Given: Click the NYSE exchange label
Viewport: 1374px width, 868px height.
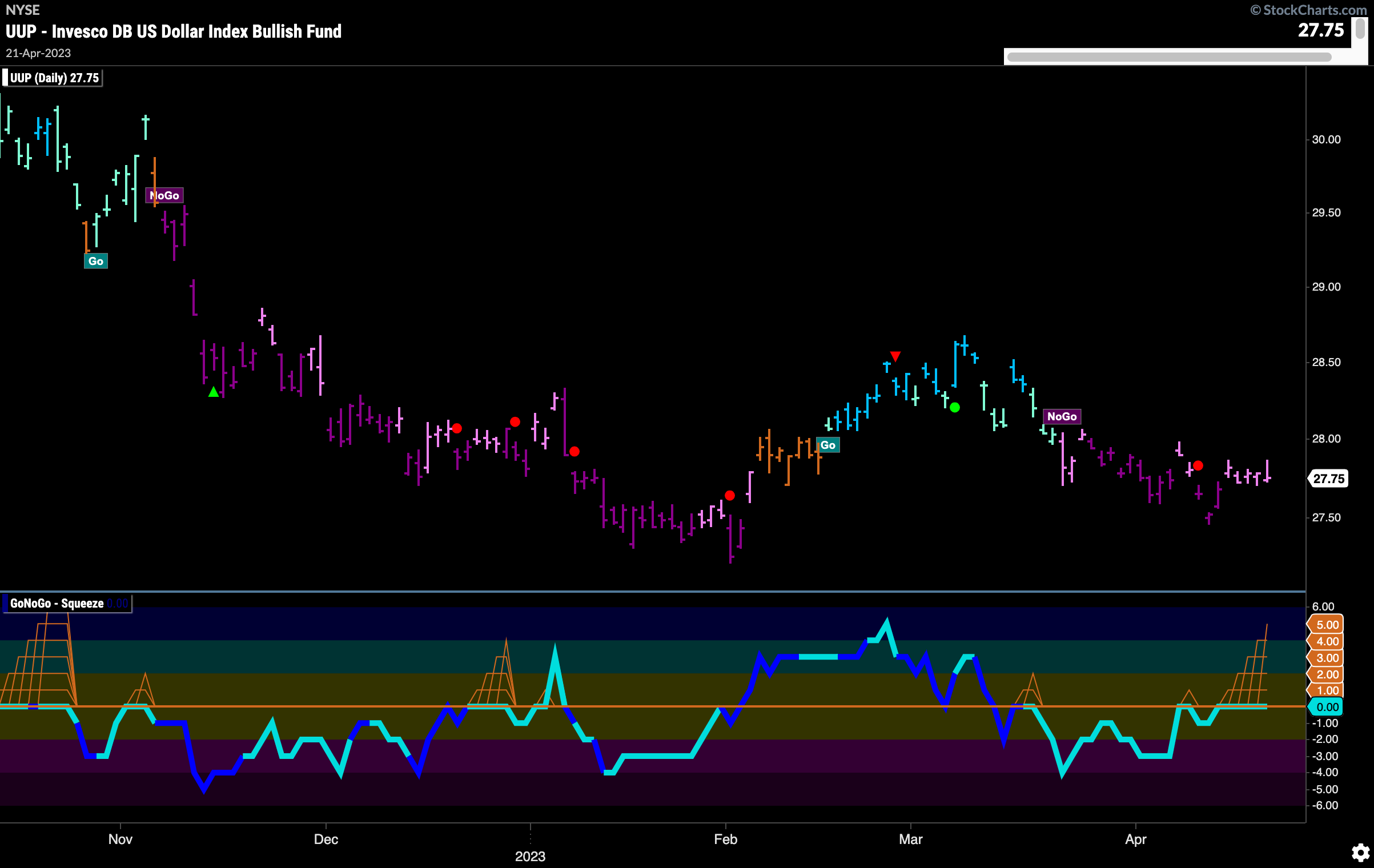Looking at the screenshot, I should point(23,10).
